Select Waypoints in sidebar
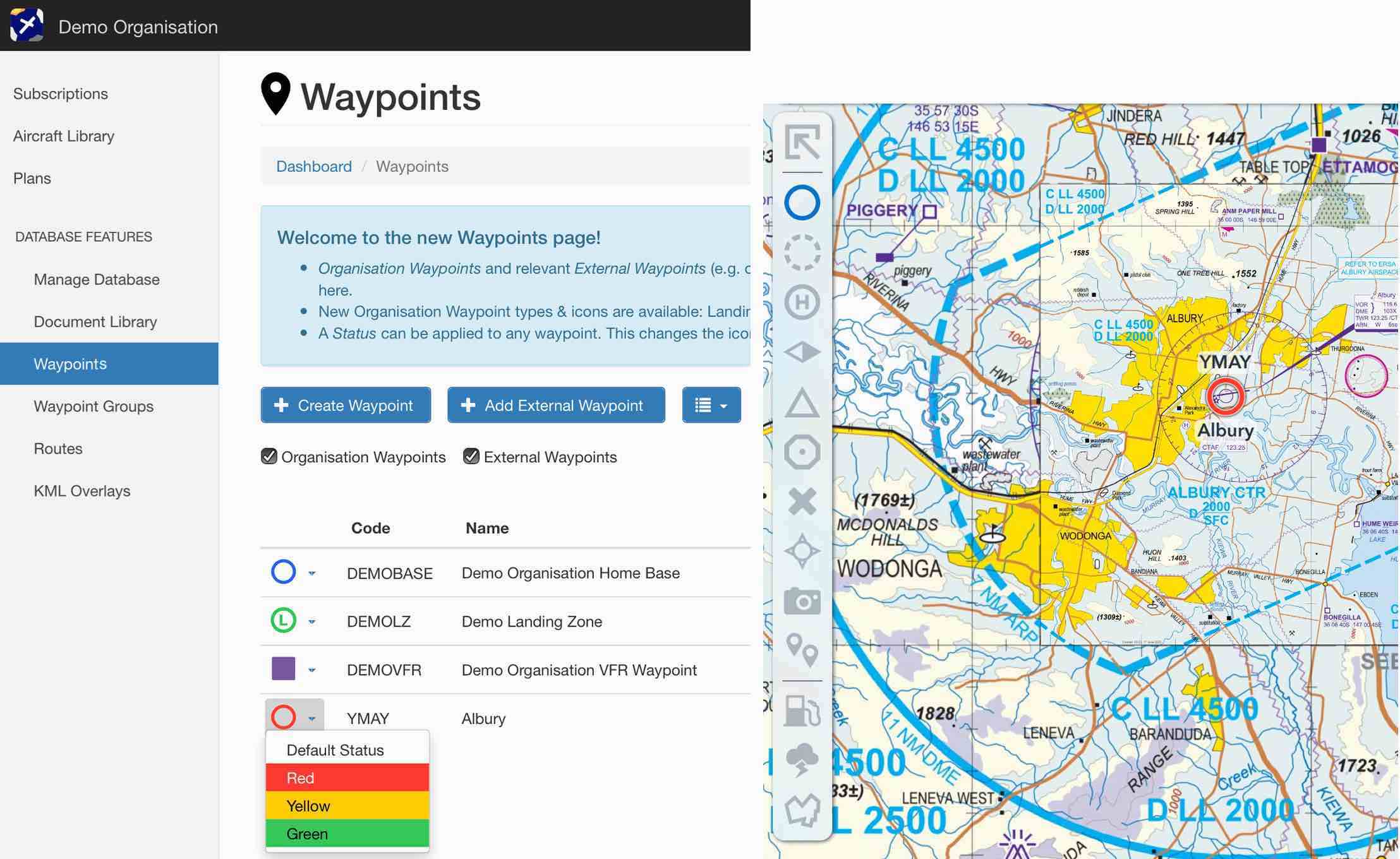This screenshot has width=1400, height=859. [109, 364]
